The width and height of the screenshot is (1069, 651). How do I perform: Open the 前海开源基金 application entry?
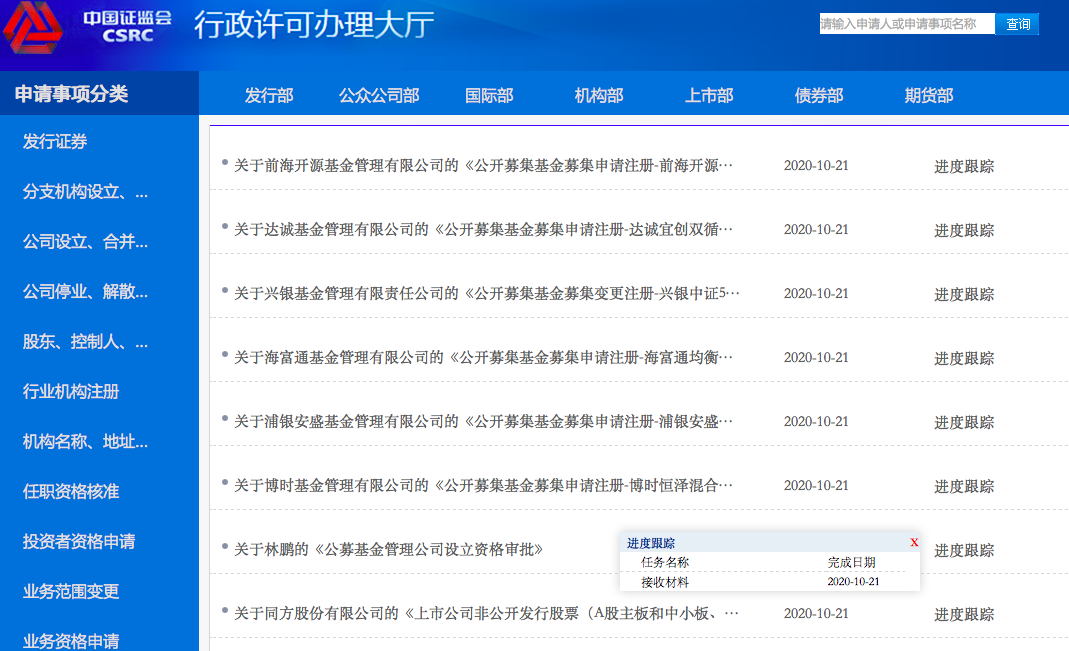coord(483,166)
